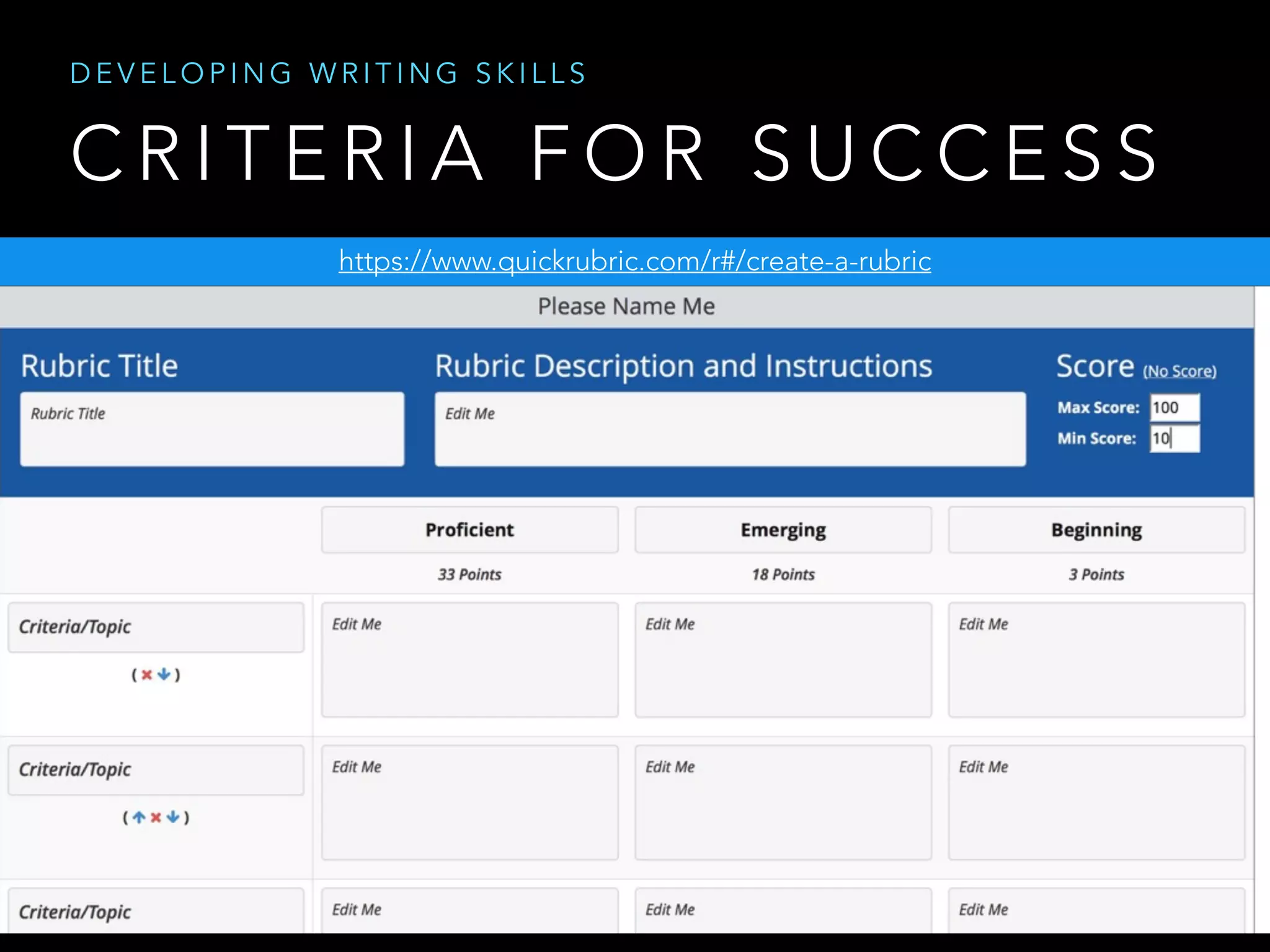Edit the Rubric Description and Instructions field
This screenshot has height=952, width=1270.
click(x=730, y=429)
